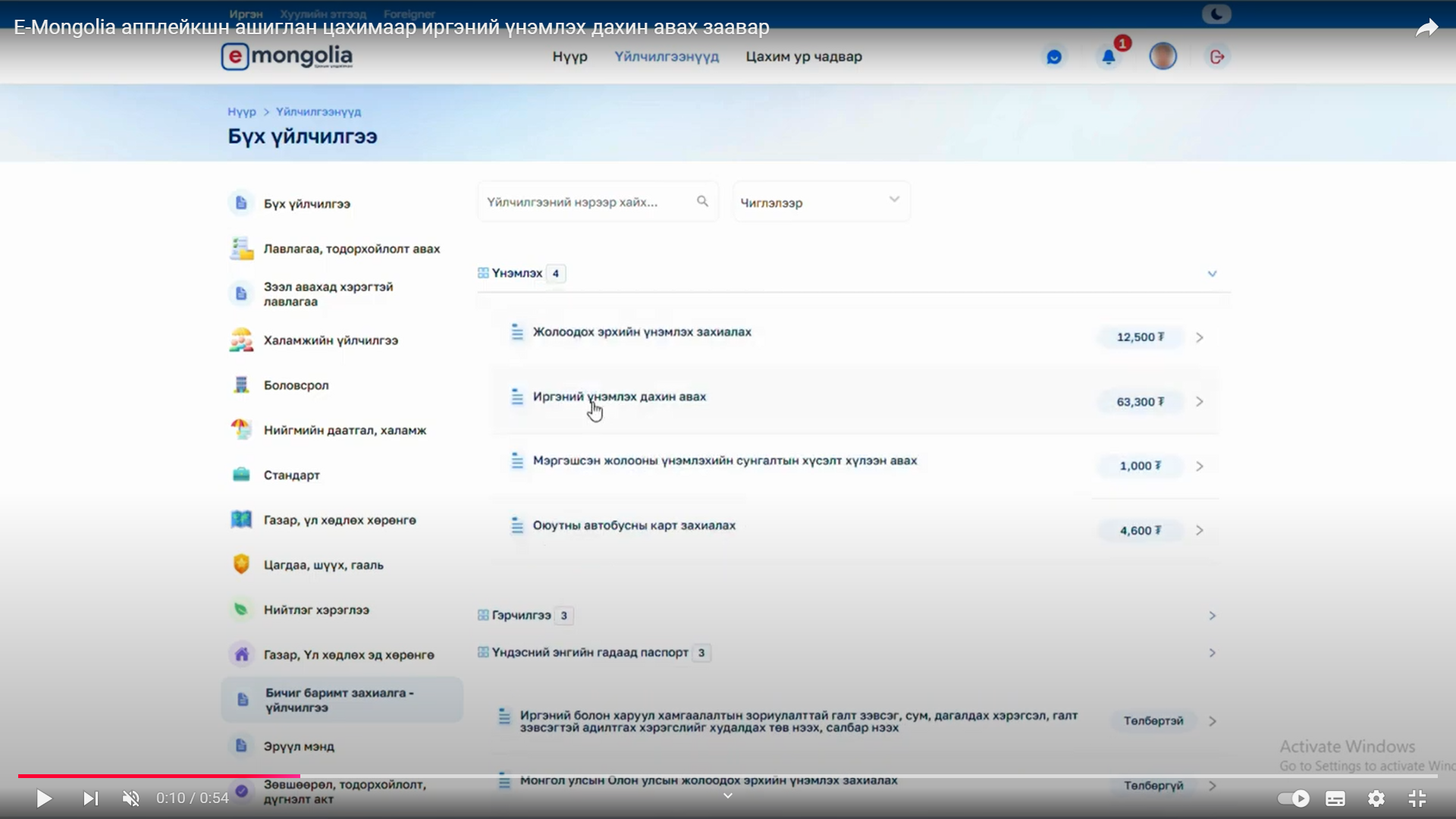The image size is (1456, 819).
Task: Open the user profile avatar
Action: point(1163,56)
